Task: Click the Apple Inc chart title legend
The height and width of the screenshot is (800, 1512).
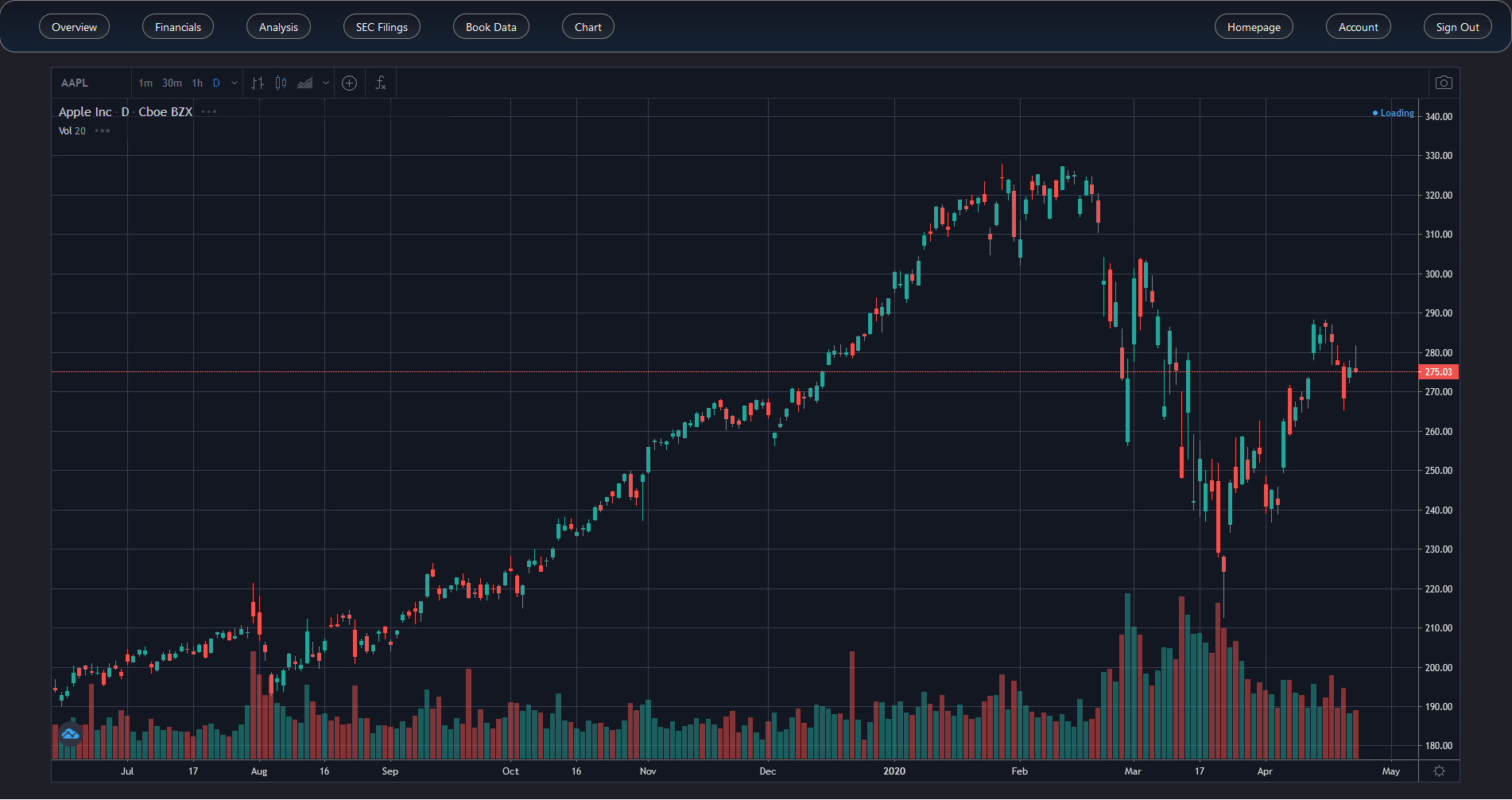Action: [126, 112]
